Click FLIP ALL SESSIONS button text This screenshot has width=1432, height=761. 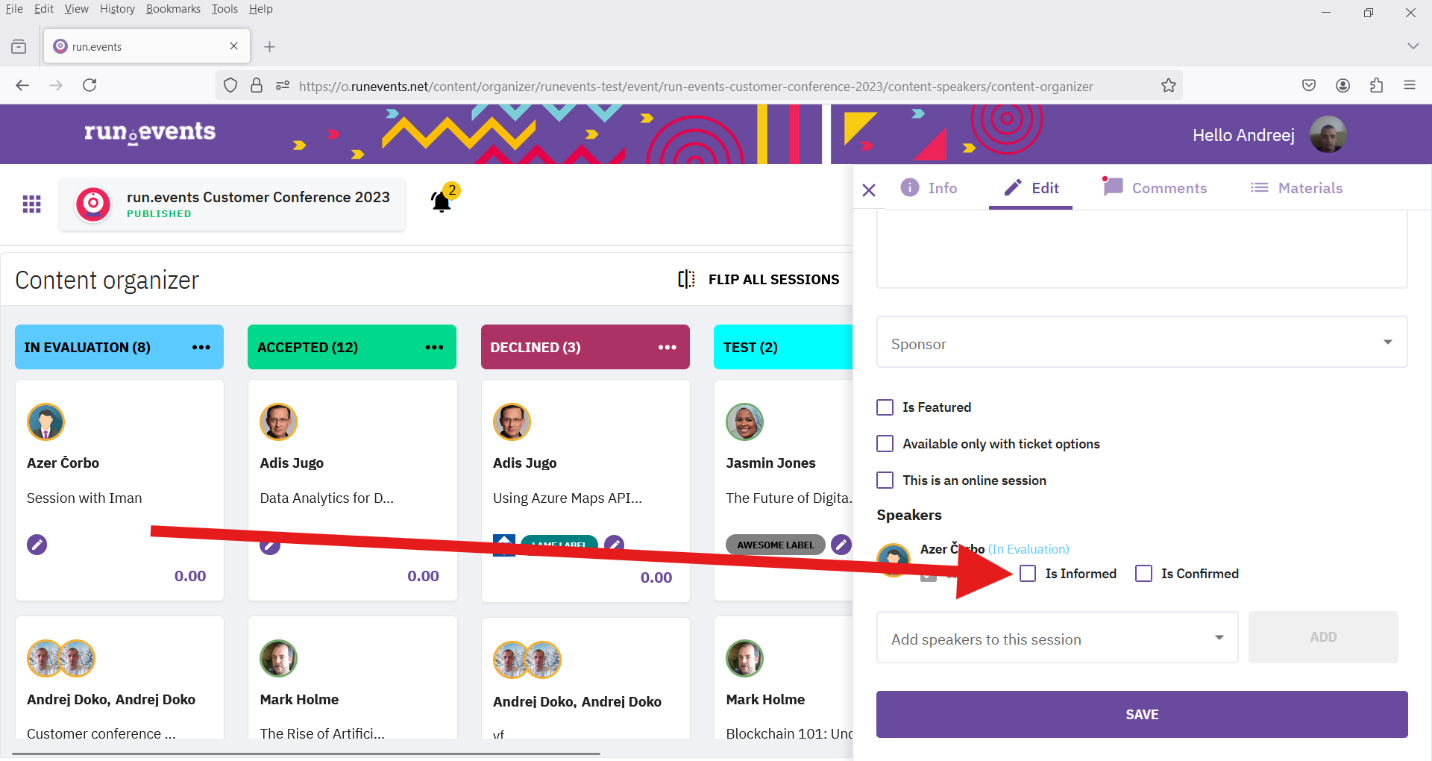click(774, 279)
